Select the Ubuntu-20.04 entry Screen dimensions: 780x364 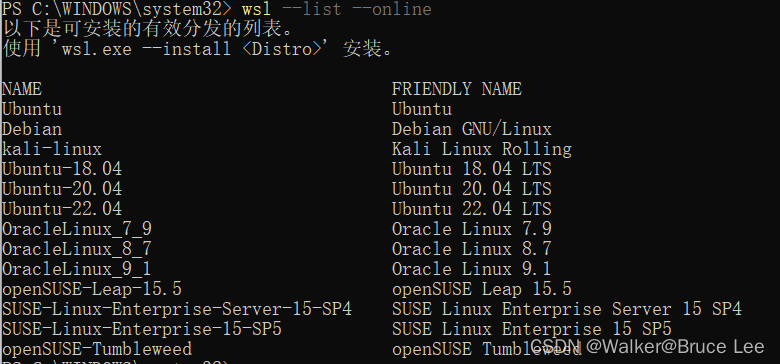[62, 188]
